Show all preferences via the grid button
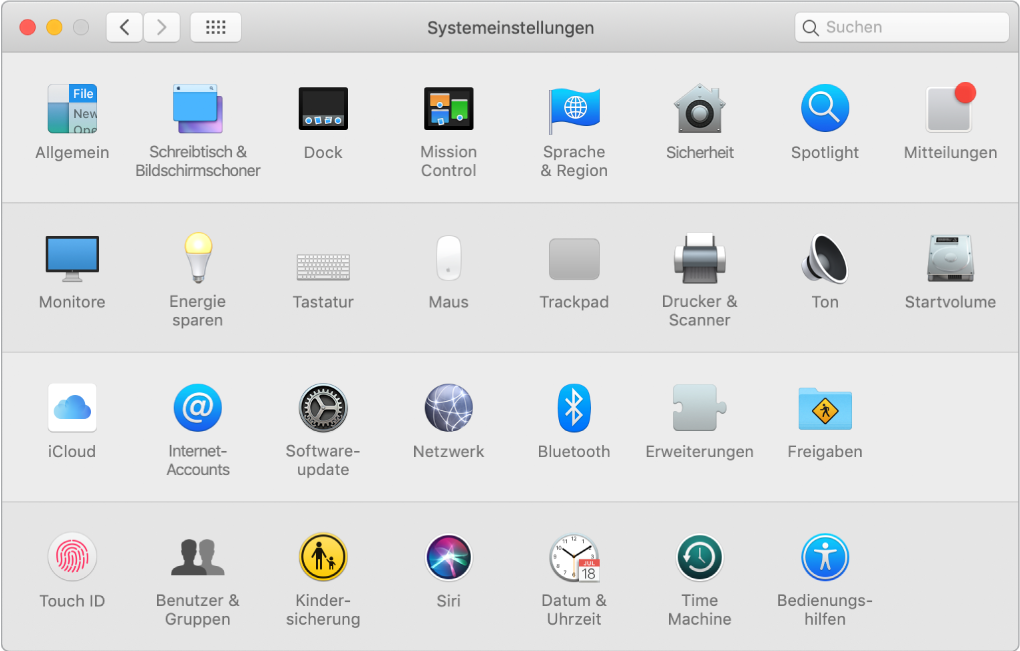The image size is (1020, 651). 215,27
